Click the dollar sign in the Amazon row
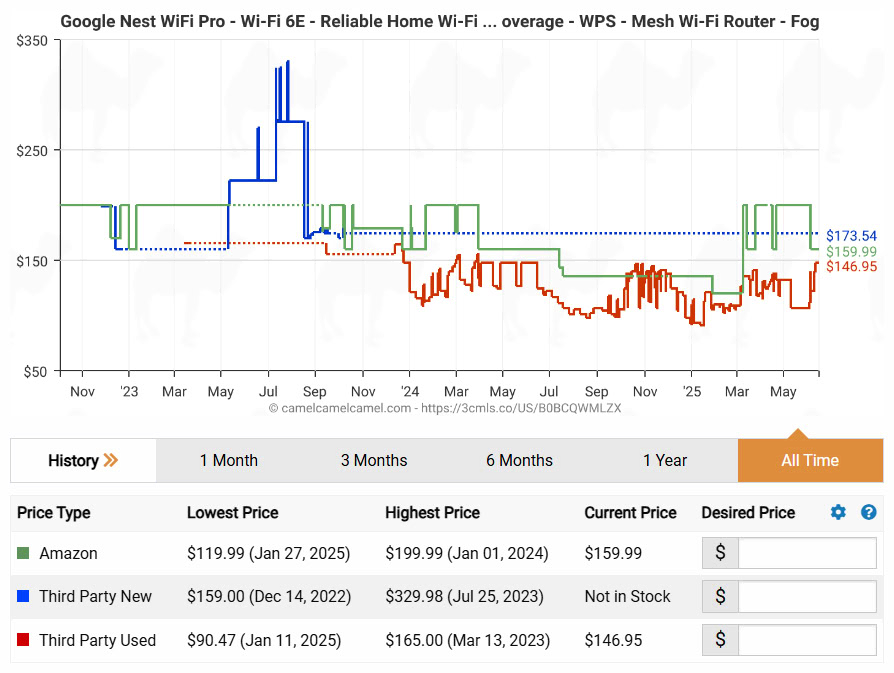The image size is (894, 673). pyautogui.click(x=720, y=553)
